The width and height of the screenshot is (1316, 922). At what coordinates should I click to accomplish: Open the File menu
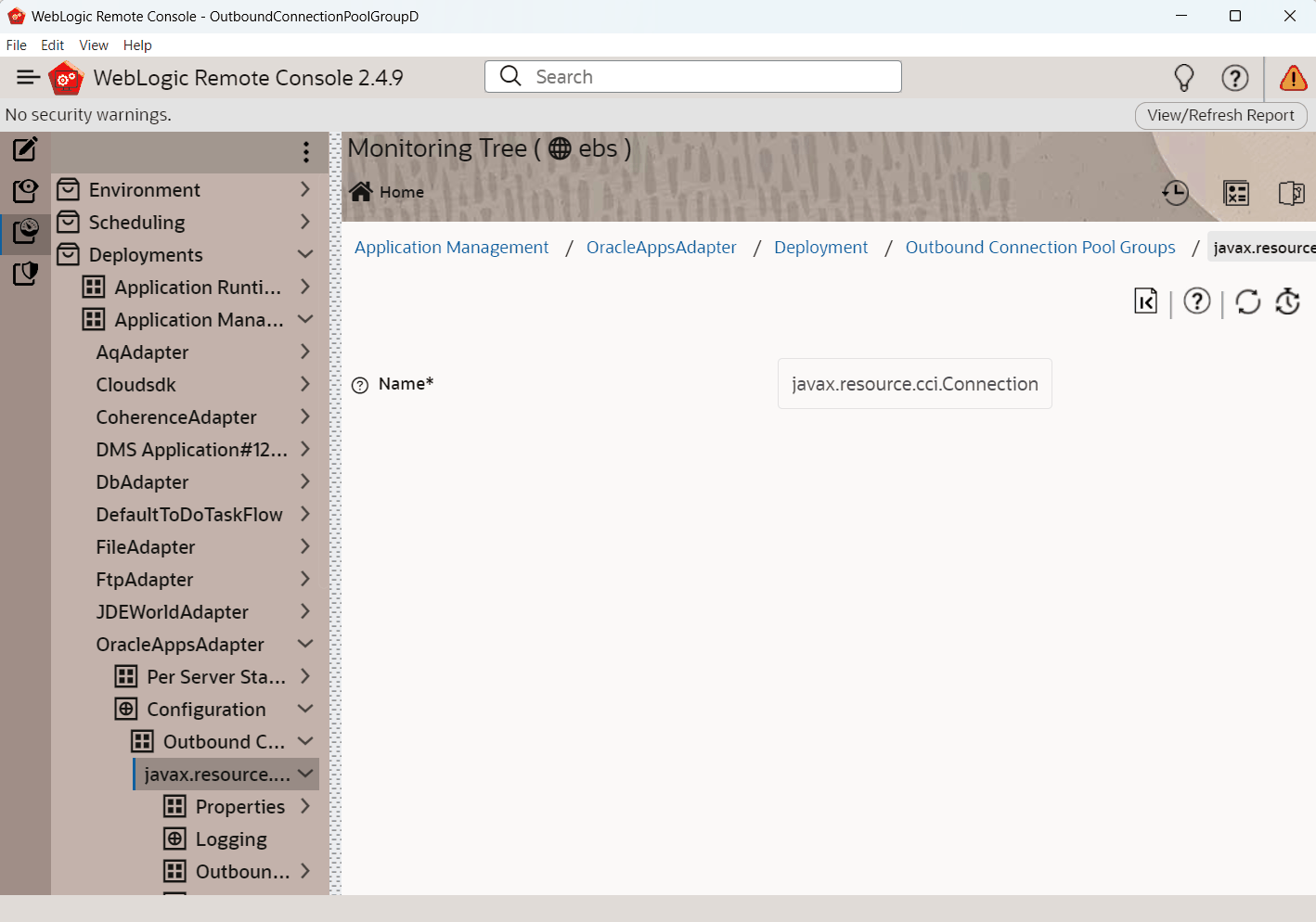click(x=17, y=45)
